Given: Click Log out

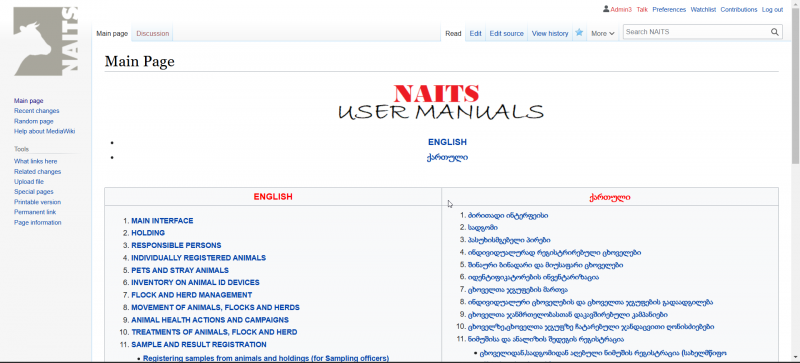Looking at the screenshot, I should pyautogui.click(x=772, y=10).
